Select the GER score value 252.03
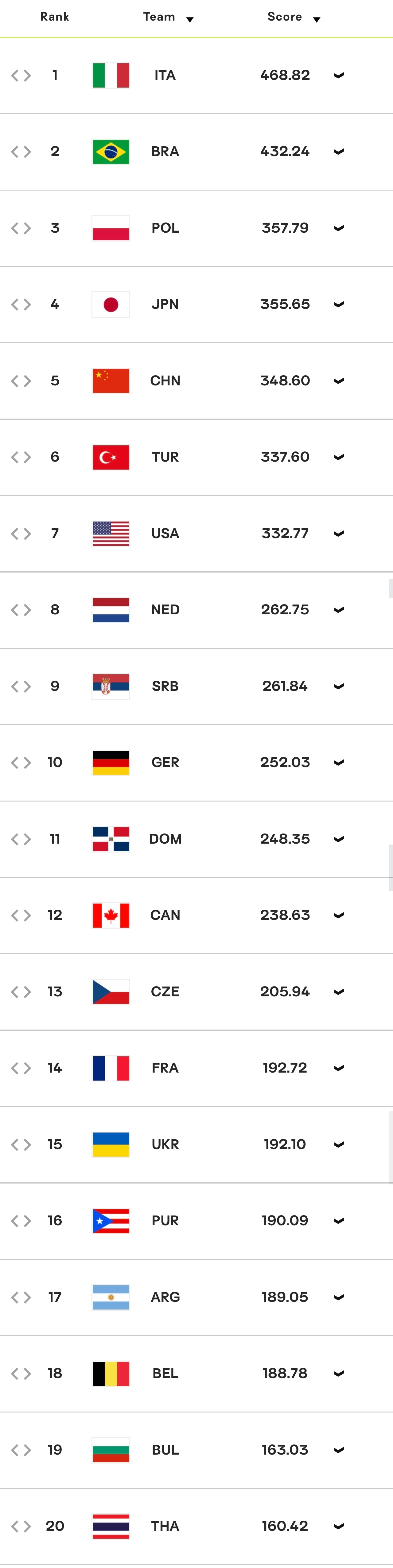 click(x=285, y=762)
